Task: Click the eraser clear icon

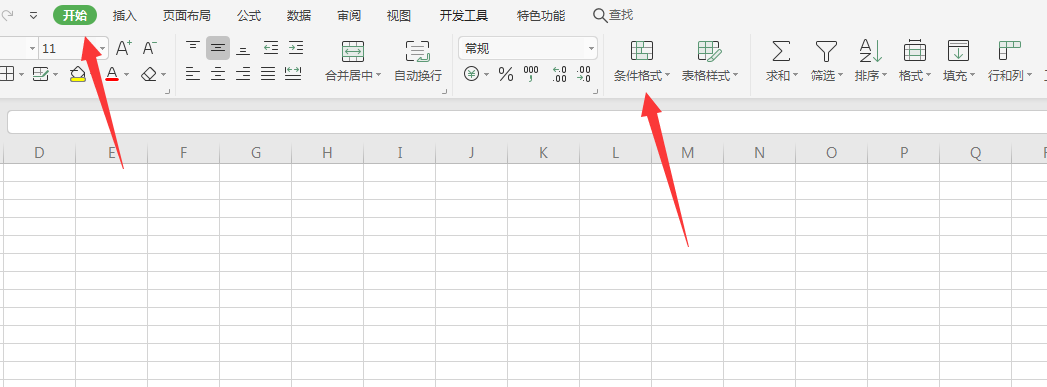Action: (149, 74)
